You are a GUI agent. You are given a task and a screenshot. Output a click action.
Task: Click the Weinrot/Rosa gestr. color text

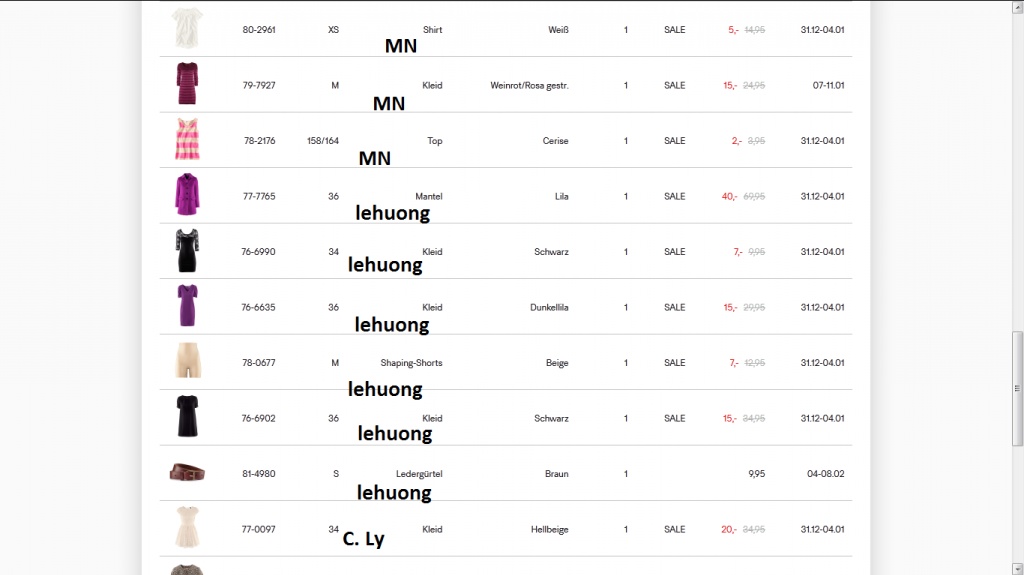tap(529, 86)
